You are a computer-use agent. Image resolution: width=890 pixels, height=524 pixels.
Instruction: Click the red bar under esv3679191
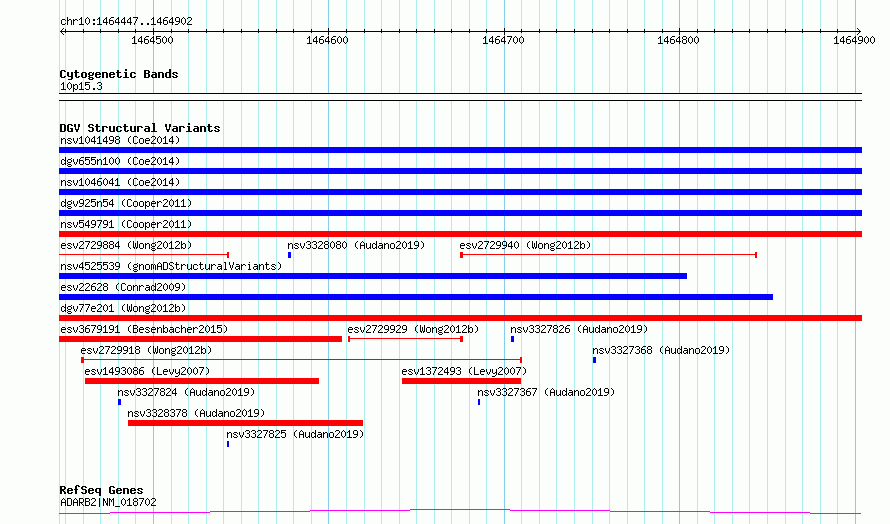[200, 339]
